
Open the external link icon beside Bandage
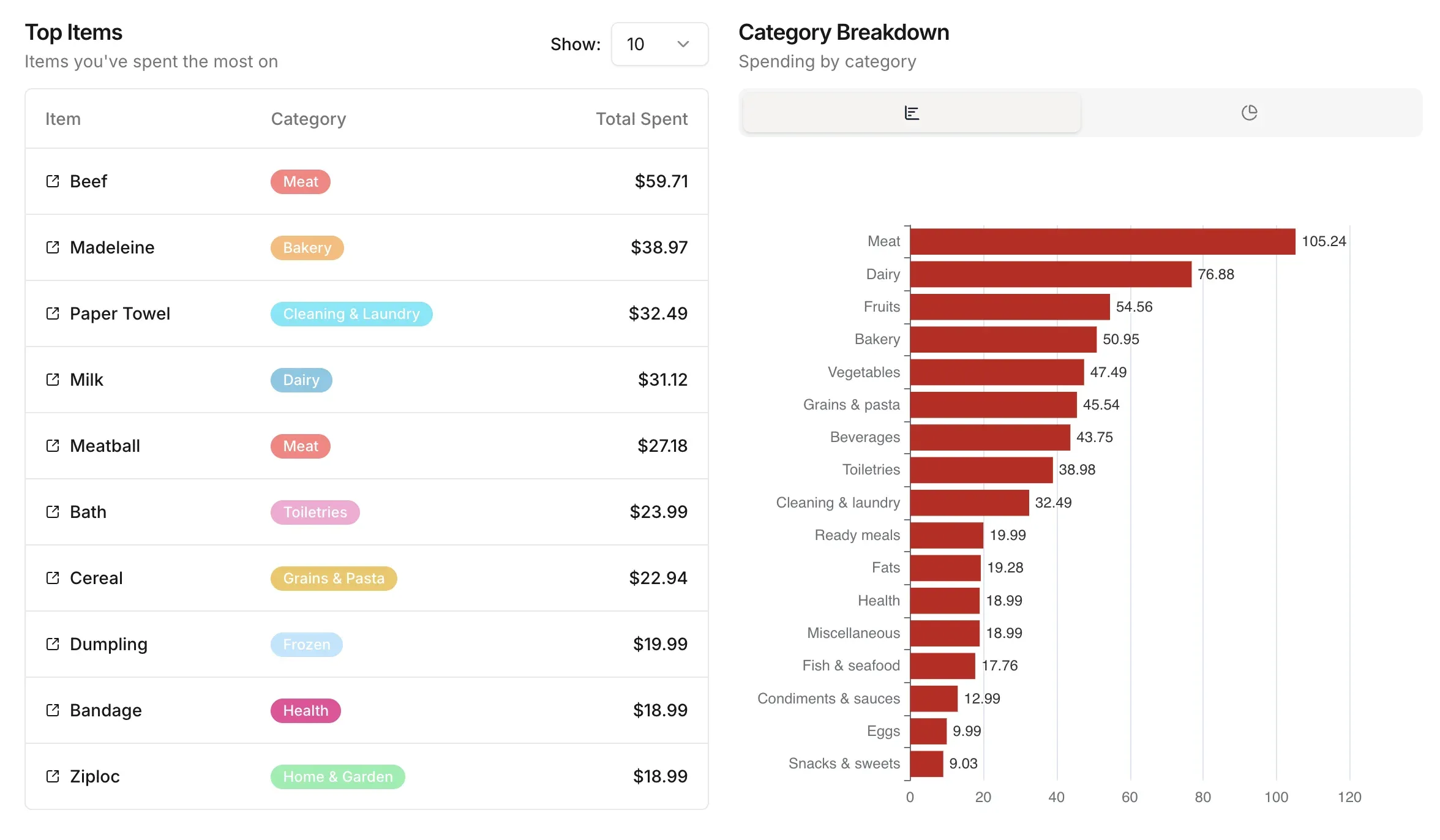(53, 710)
